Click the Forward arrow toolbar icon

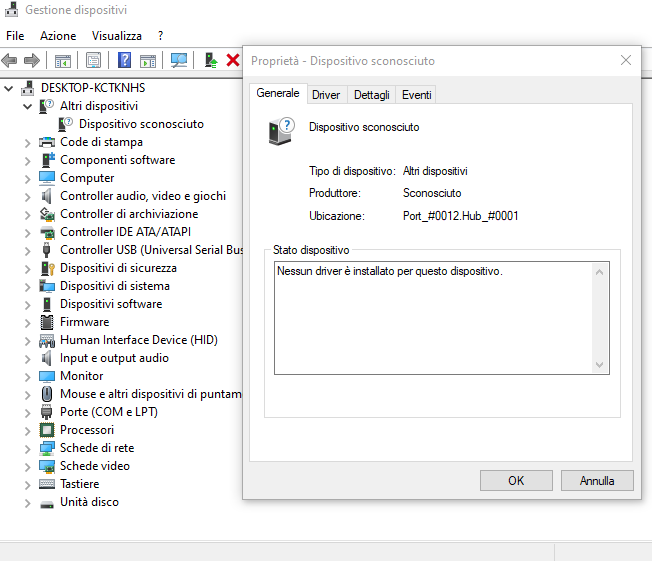[32, 61]
